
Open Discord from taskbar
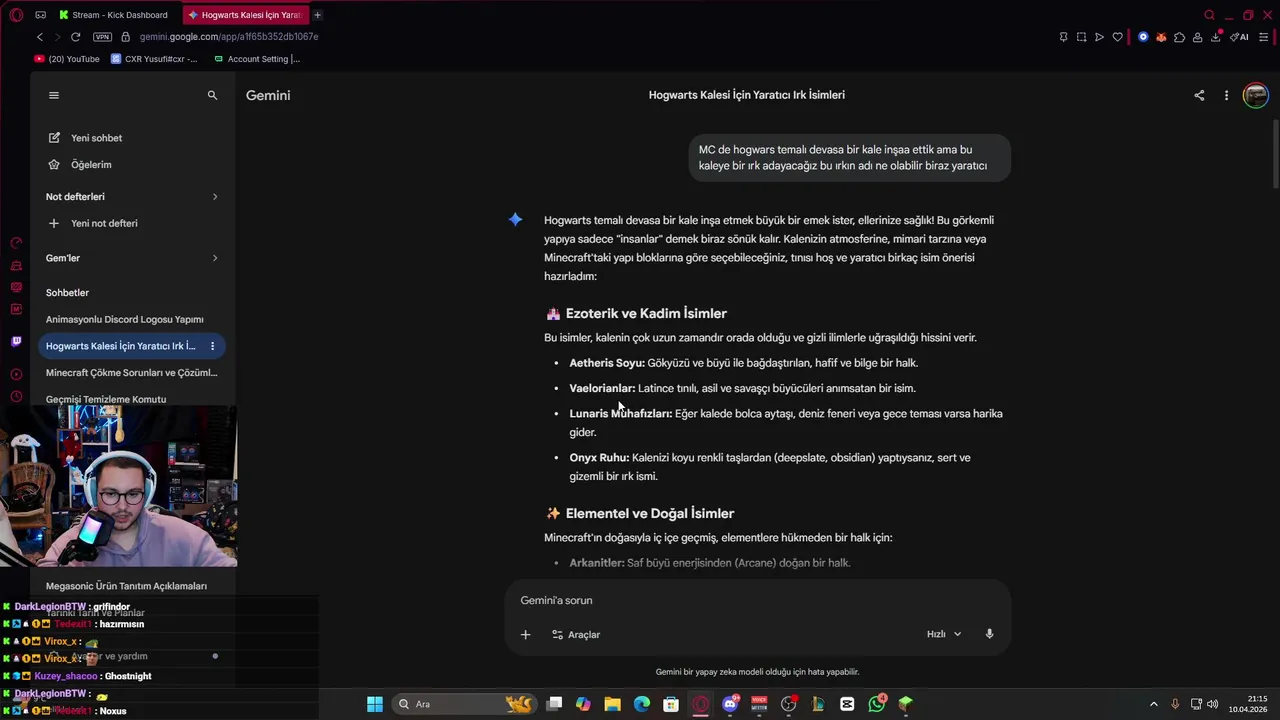click(x=730, y=704)
